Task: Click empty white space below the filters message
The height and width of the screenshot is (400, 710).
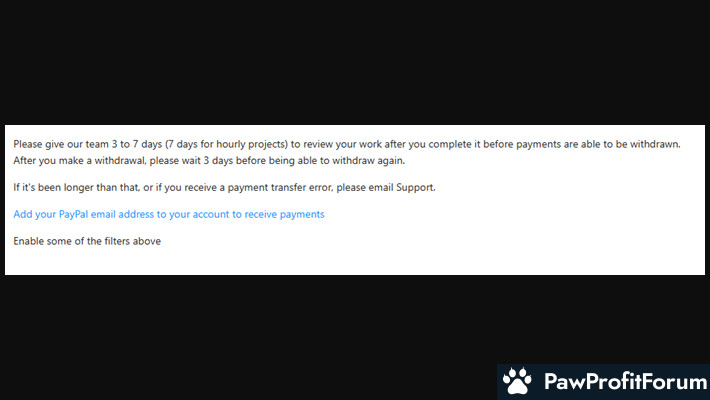Action: [x=355, y=261]
